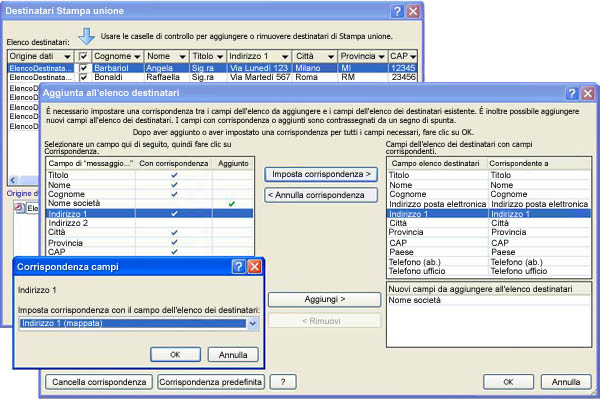Click OK in Corrispondenza campi dialog
The width and height of the screenshot is (600, 399).
click(x=175, y=355)
